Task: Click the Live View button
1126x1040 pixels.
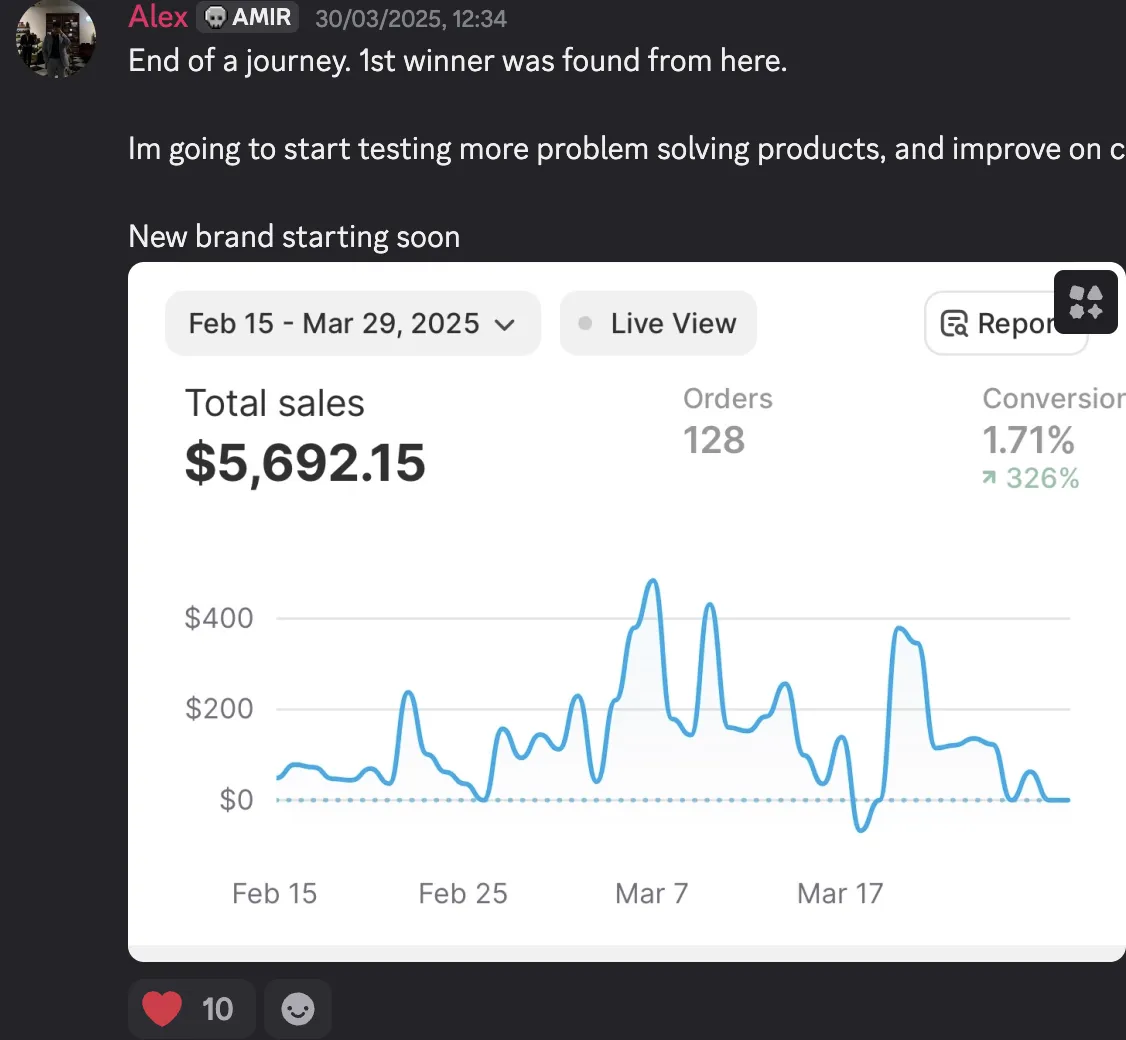Action: 658,323
